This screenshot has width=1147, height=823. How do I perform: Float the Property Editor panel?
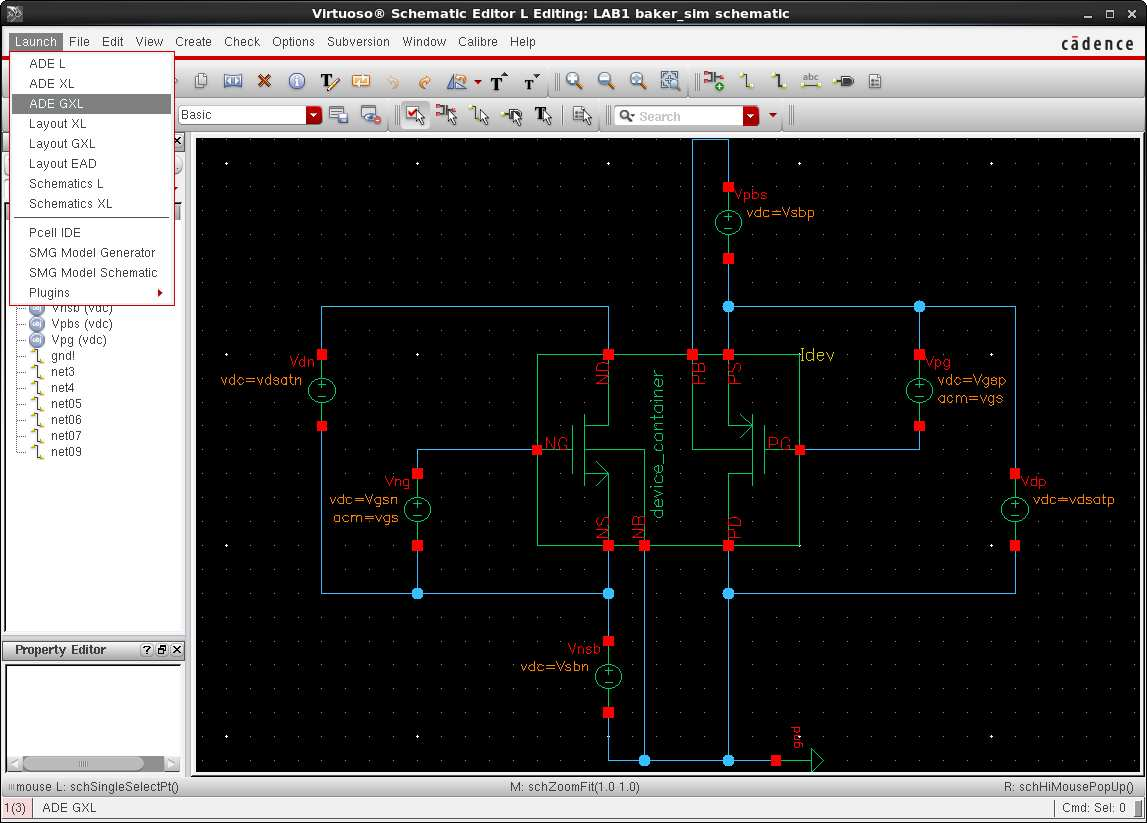162,650
